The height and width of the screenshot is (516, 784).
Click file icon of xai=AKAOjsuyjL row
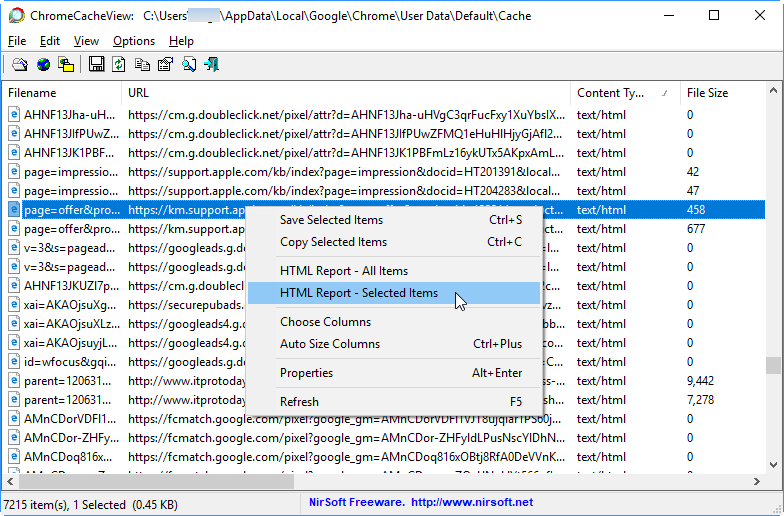14,343
